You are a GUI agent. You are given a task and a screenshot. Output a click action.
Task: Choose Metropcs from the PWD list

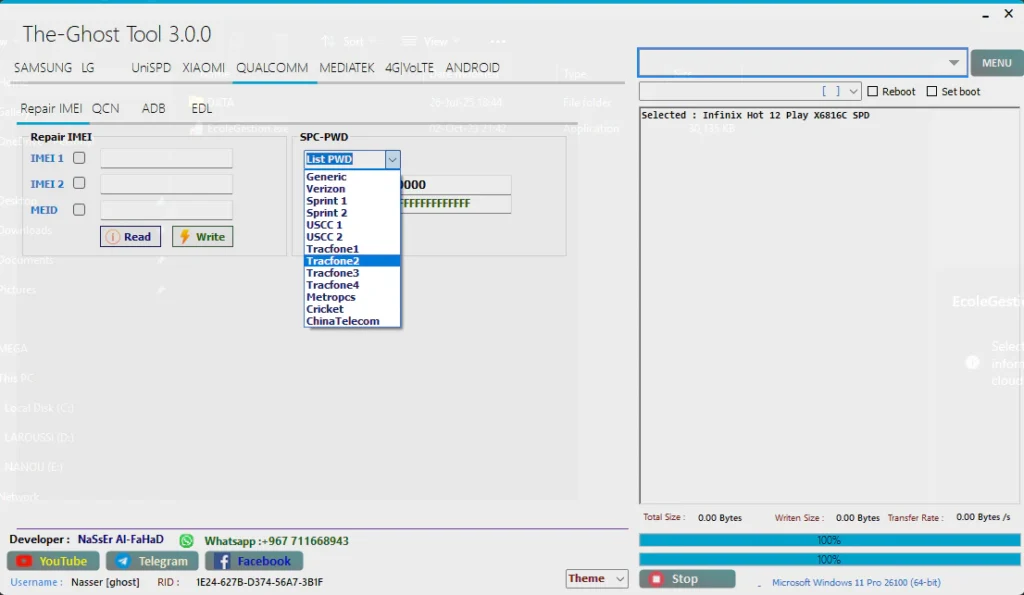(x=331, y=297)
